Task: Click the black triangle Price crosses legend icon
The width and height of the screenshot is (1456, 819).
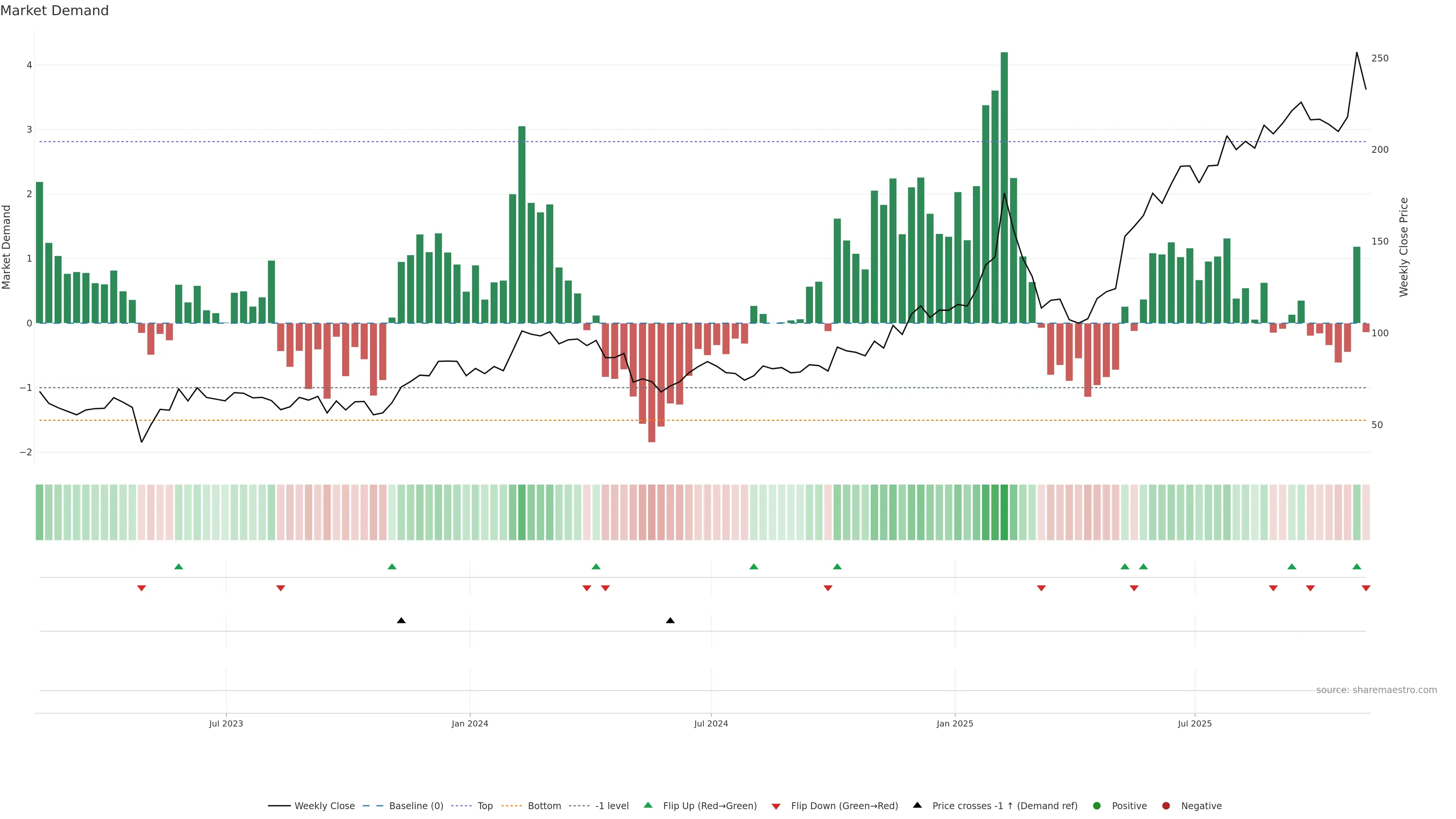Action: (x=917, y=805)
